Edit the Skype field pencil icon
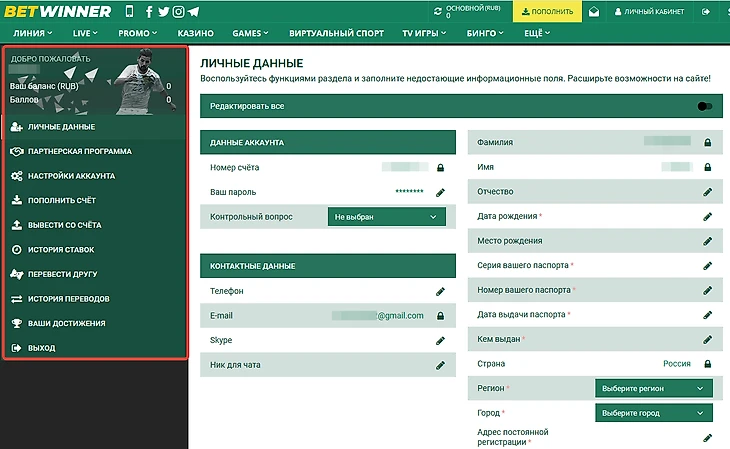This screenshot has width=730, height=449. (x=440, y=341)
